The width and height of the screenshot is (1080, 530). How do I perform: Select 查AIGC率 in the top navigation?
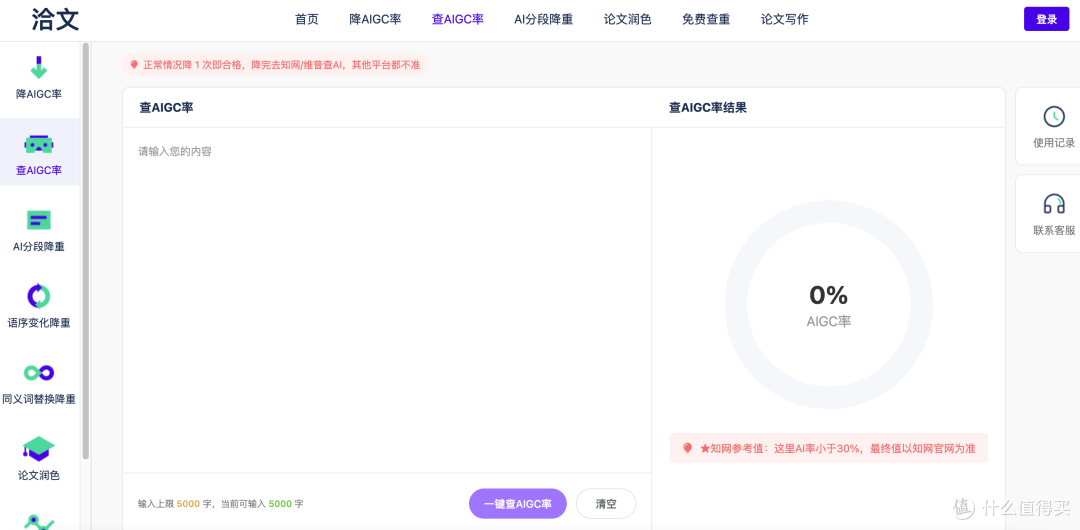(x=458, y=19)
